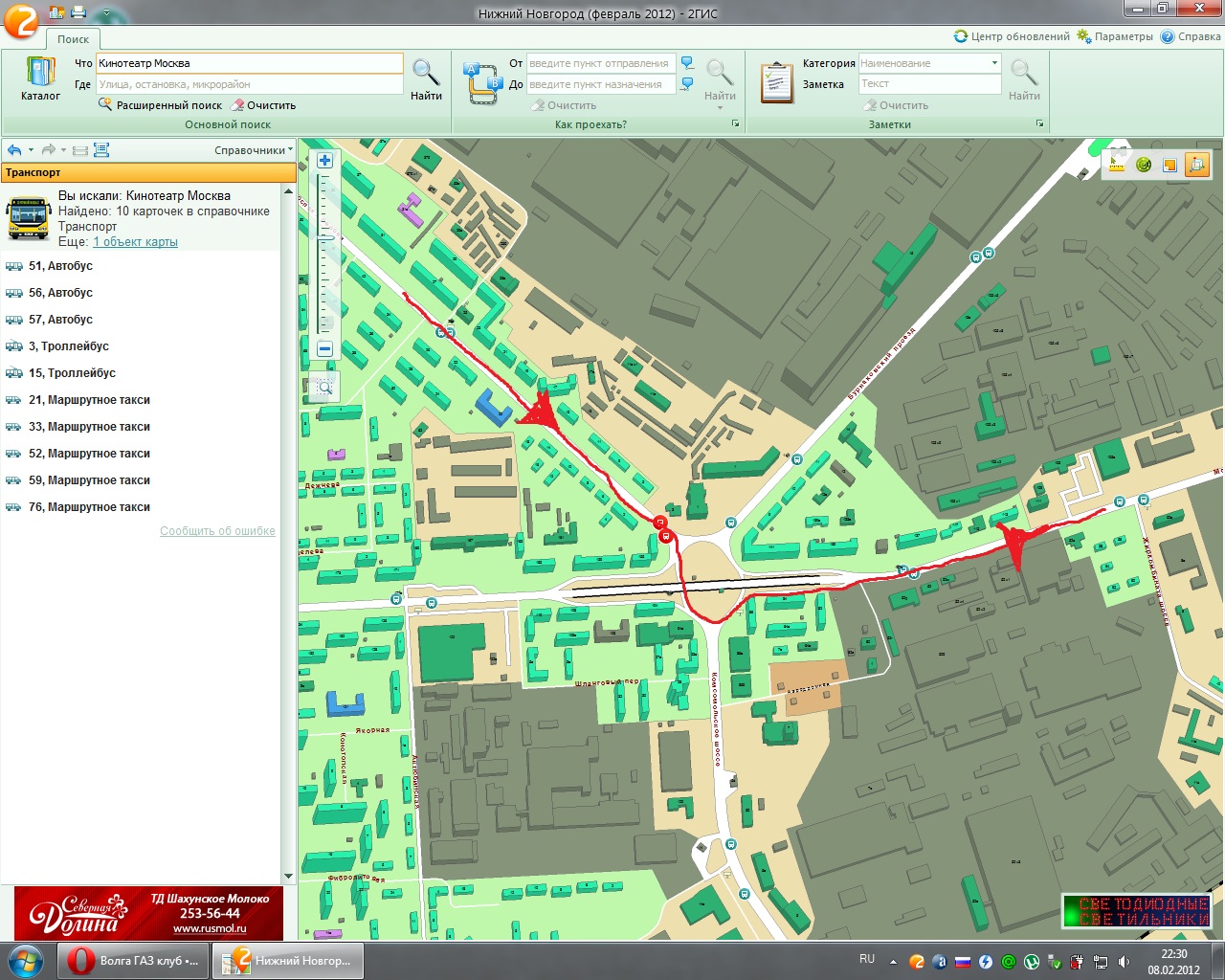Pick destination point on map icon
Image resolution: width=1225 pixels, height=980 pixels.
coord(687,84)
